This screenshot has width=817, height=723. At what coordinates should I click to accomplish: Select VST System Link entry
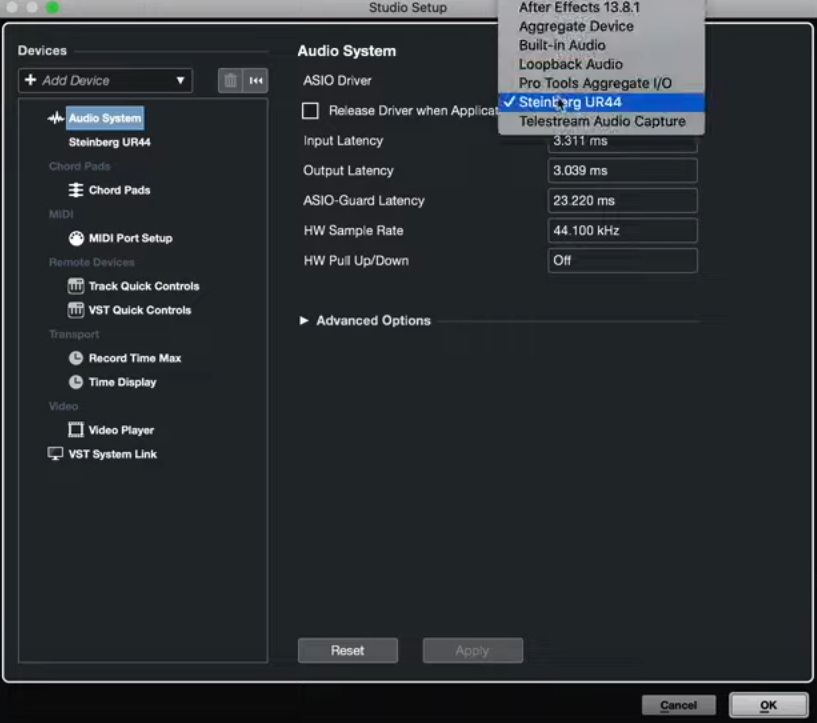113,454
